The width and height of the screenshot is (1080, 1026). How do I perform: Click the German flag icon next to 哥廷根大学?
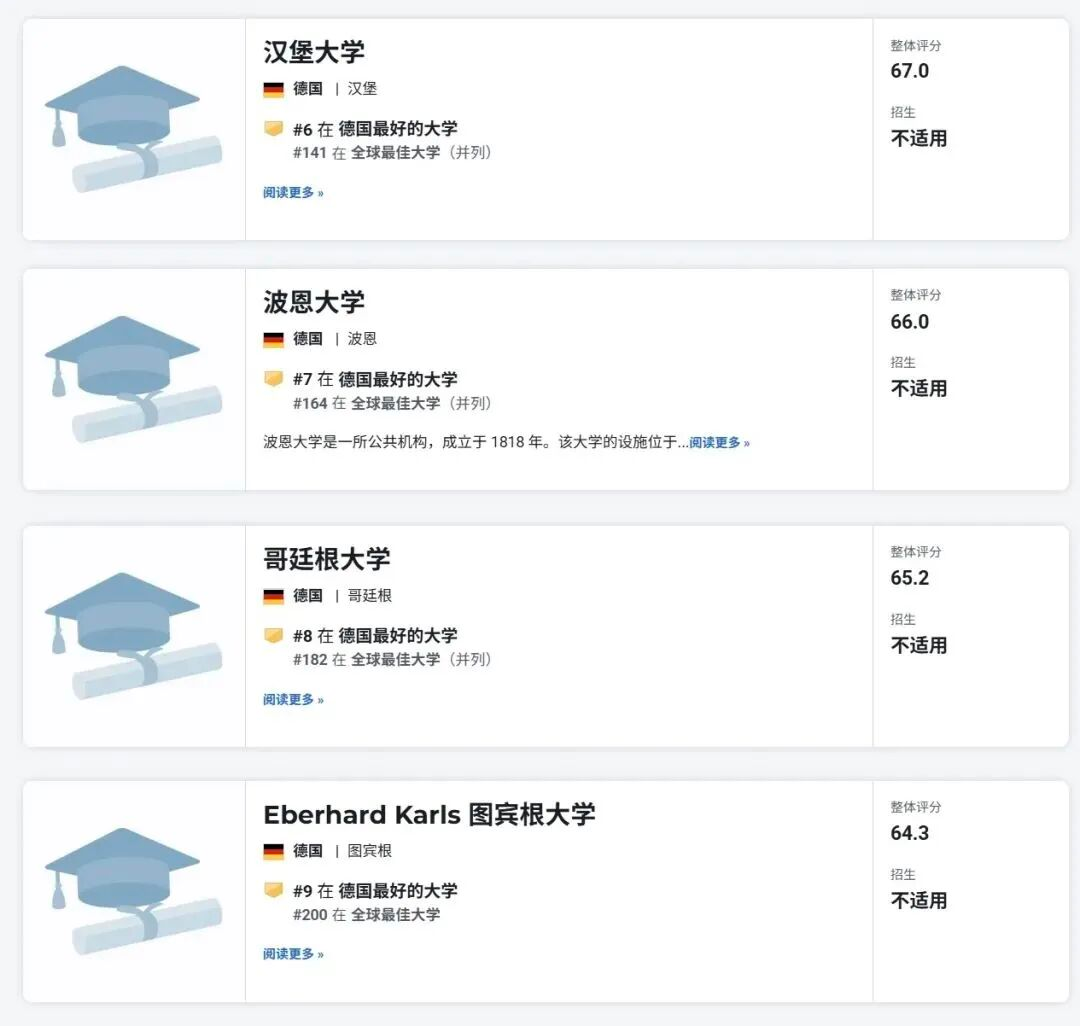pyautogui.click(x=272, y=595)
